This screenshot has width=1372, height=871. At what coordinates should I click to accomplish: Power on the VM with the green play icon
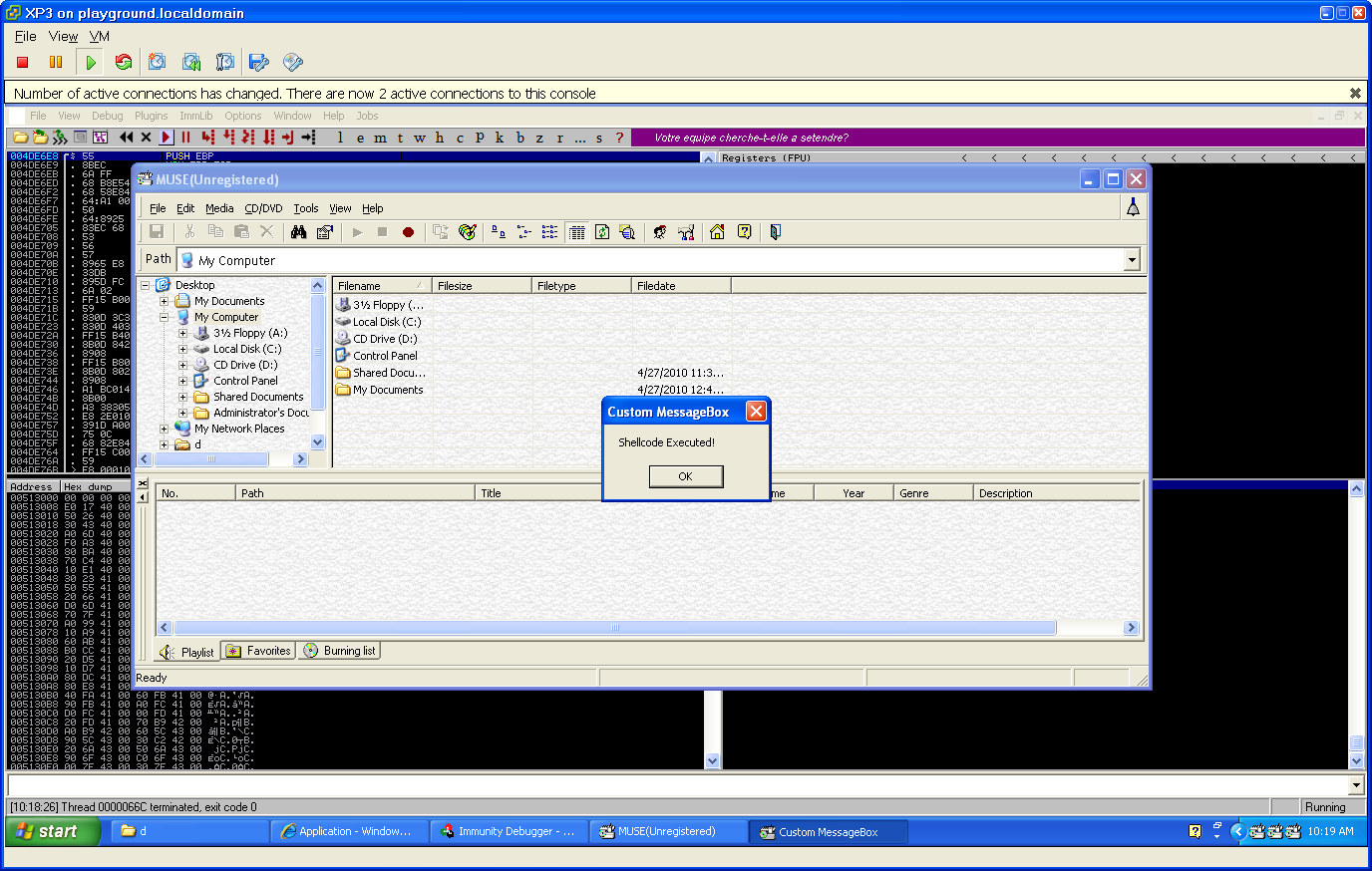coord(91,62)
